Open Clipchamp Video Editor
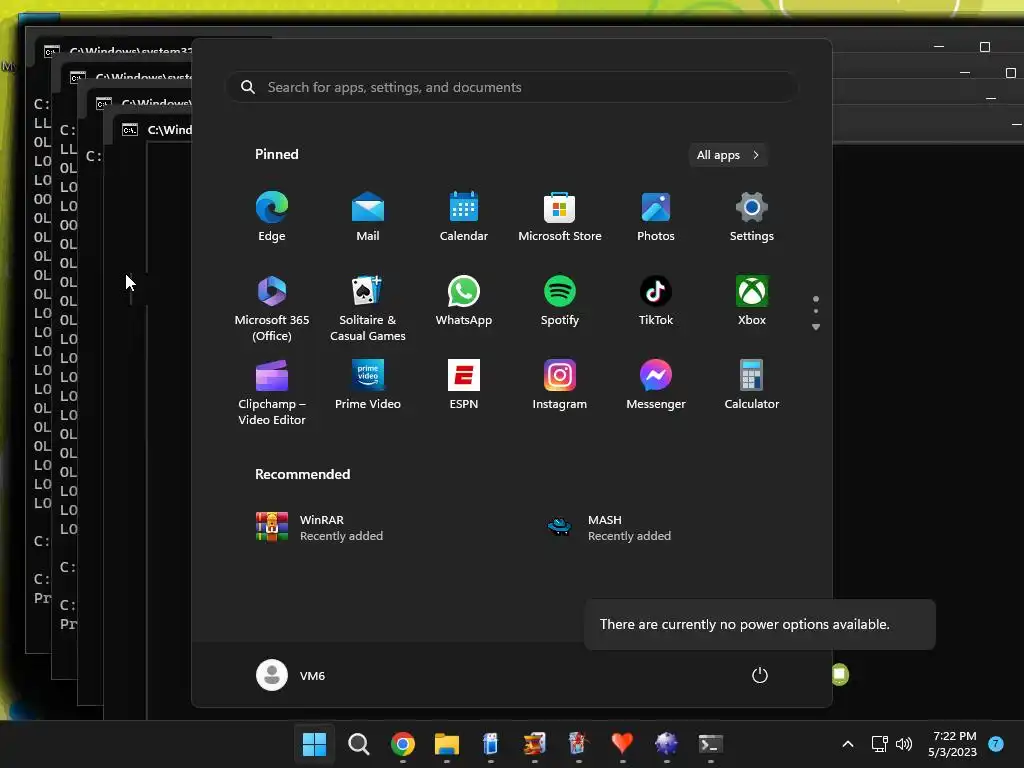The image size is (1024, 768). click(x=272, y=392)
